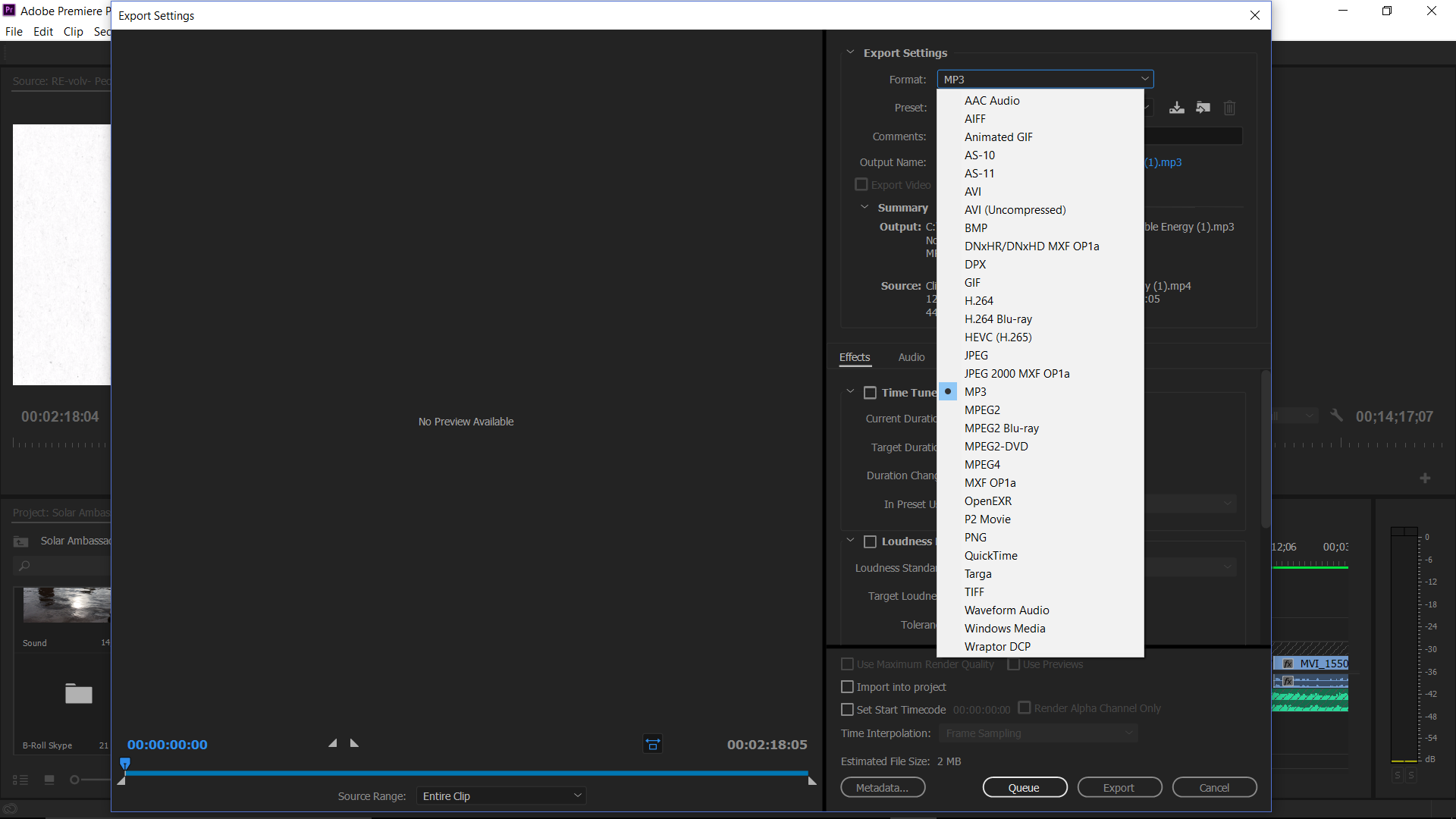This screenshot has height=819, width=1456.
Task: Click the blue playhead on the export timeline
Action: 125,764
